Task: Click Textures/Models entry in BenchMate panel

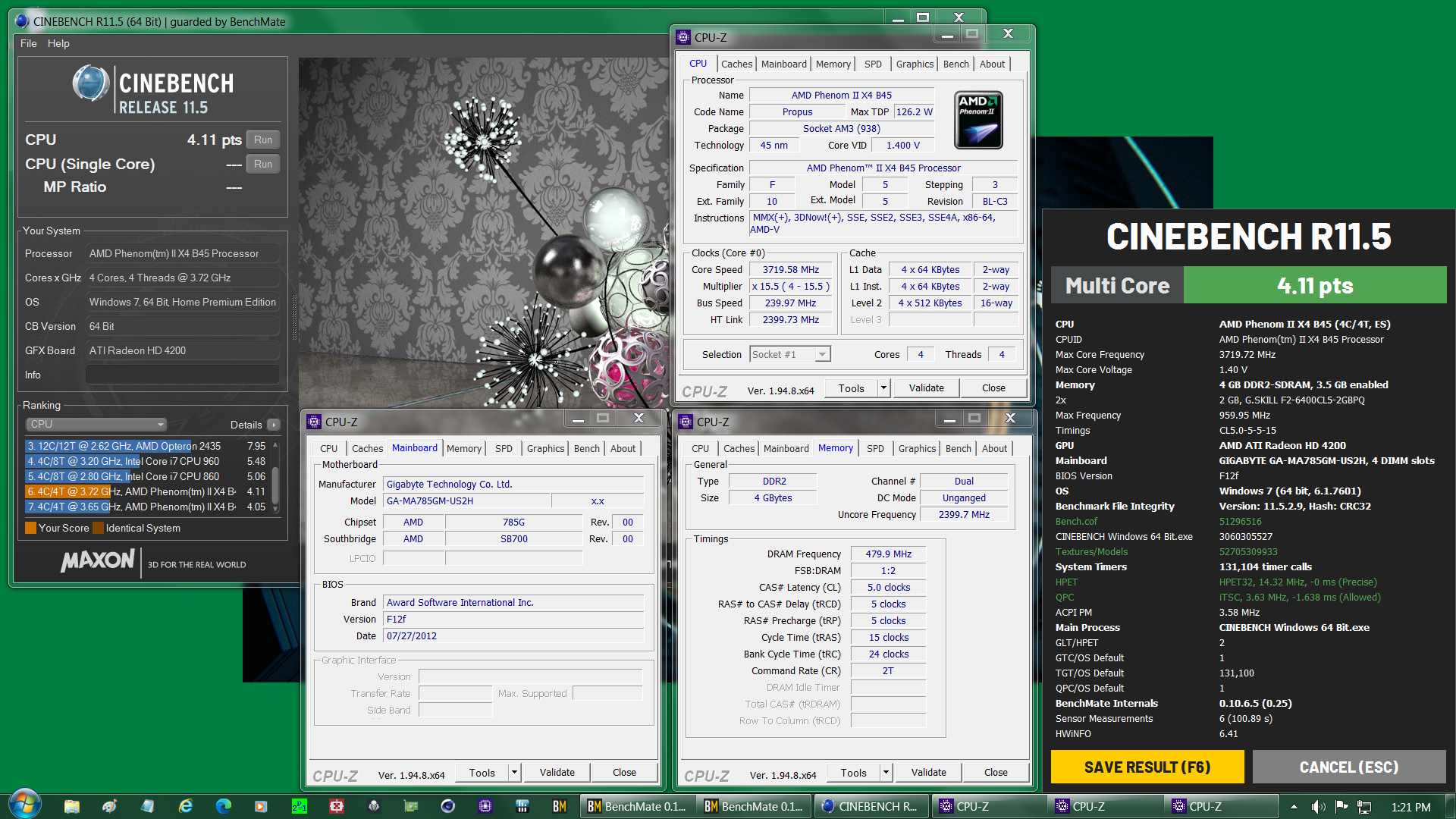Action: [x=1091, y=552]
